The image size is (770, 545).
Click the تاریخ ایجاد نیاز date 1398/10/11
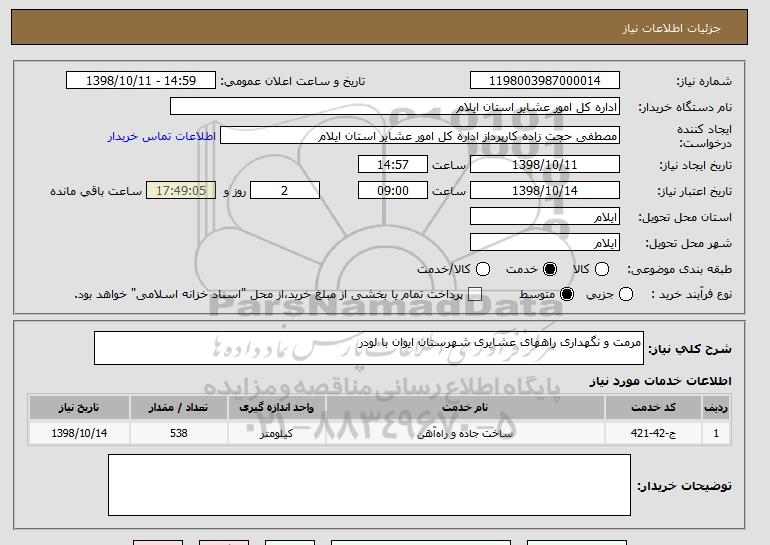pyautogui.click(x=545, y=164)
